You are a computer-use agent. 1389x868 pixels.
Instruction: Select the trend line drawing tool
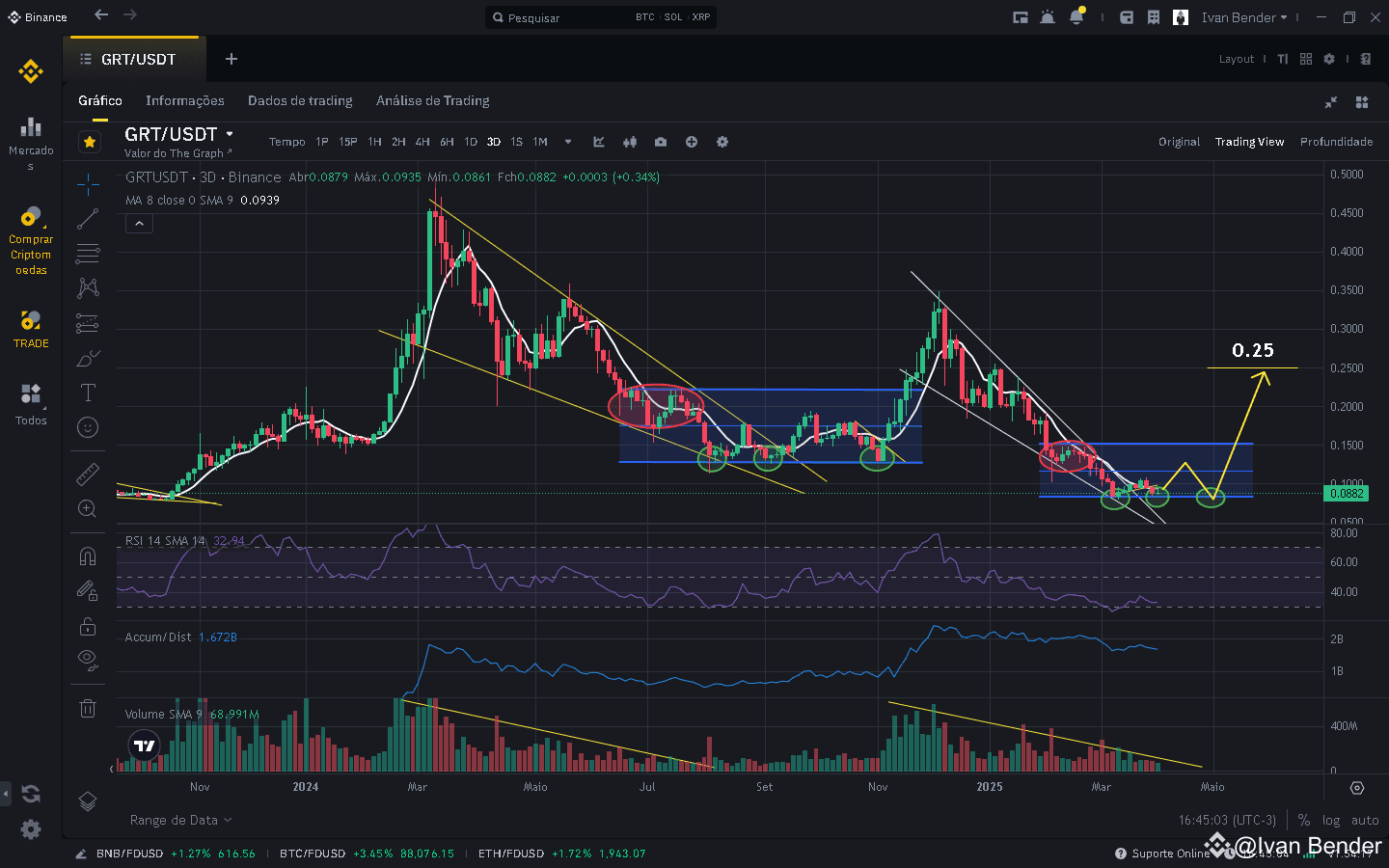(88, 219)
